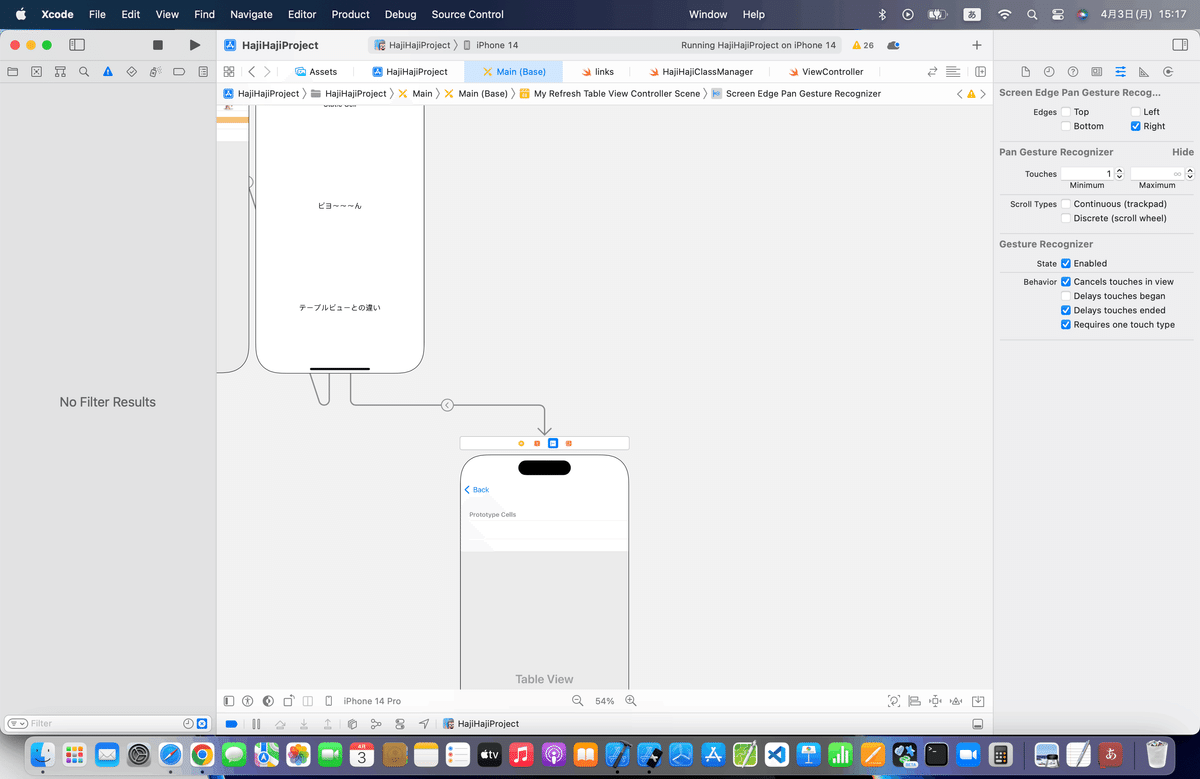This screenshot has height=779, width=1200.
Task: Show the Quick Help inspector
Action: [x=1073, y=72]
